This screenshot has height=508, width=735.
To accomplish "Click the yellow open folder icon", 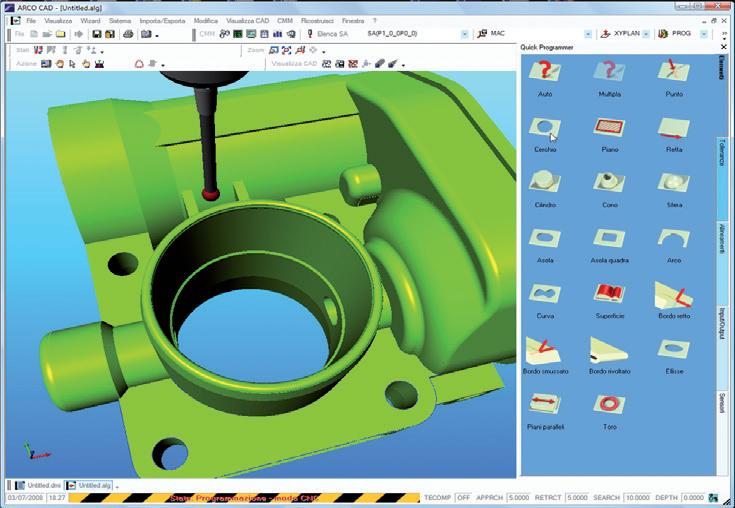I will pos(60,34).
